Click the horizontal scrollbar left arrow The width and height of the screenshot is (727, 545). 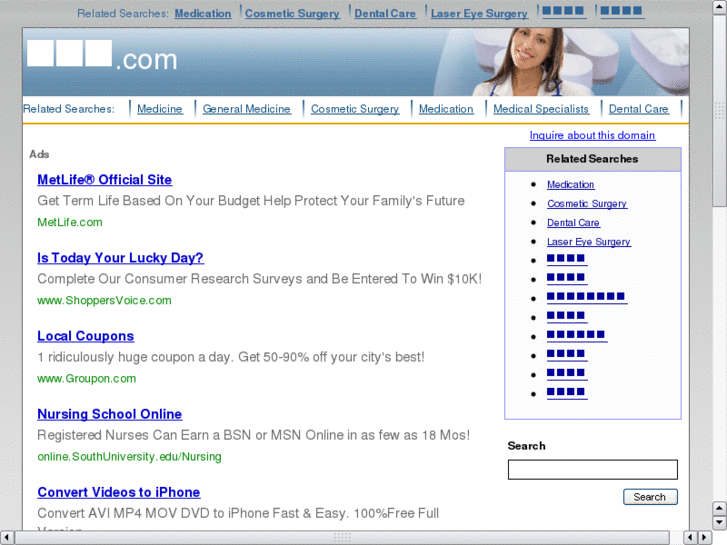[6, 538]
